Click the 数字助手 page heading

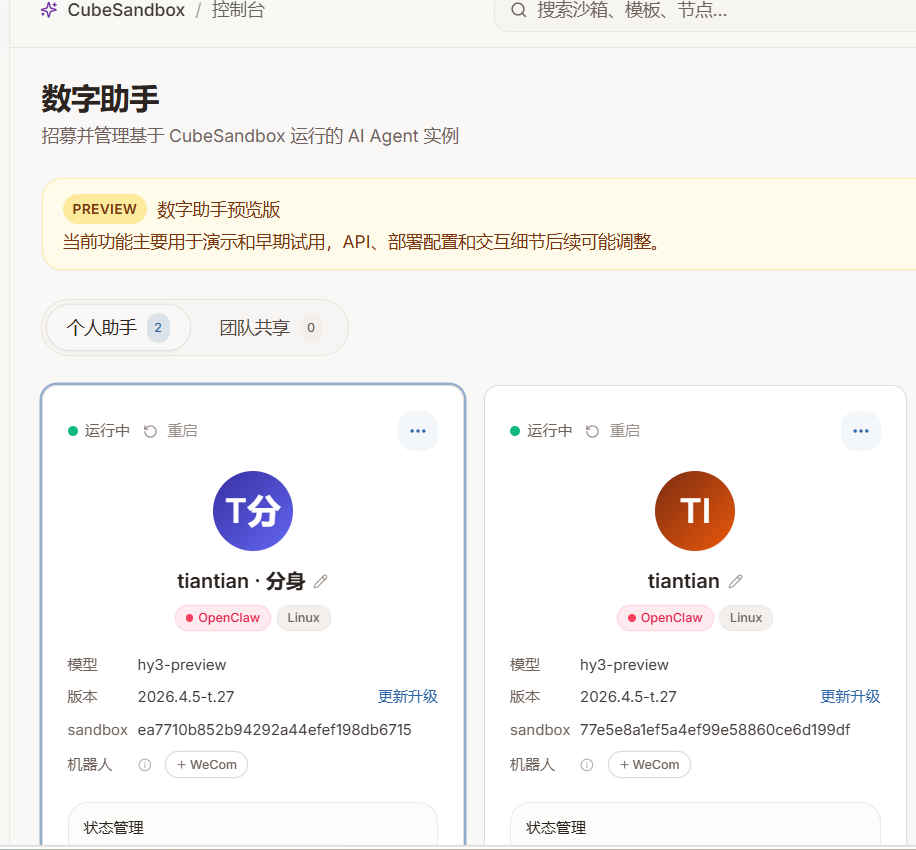tap(100, 98)
